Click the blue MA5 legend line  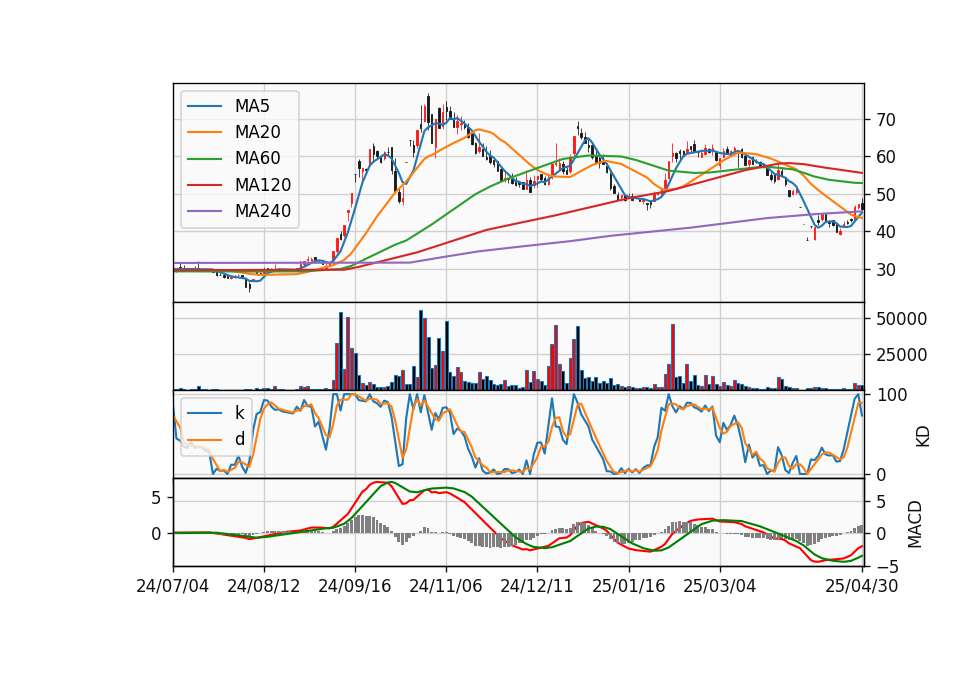[x=204, y=107]
